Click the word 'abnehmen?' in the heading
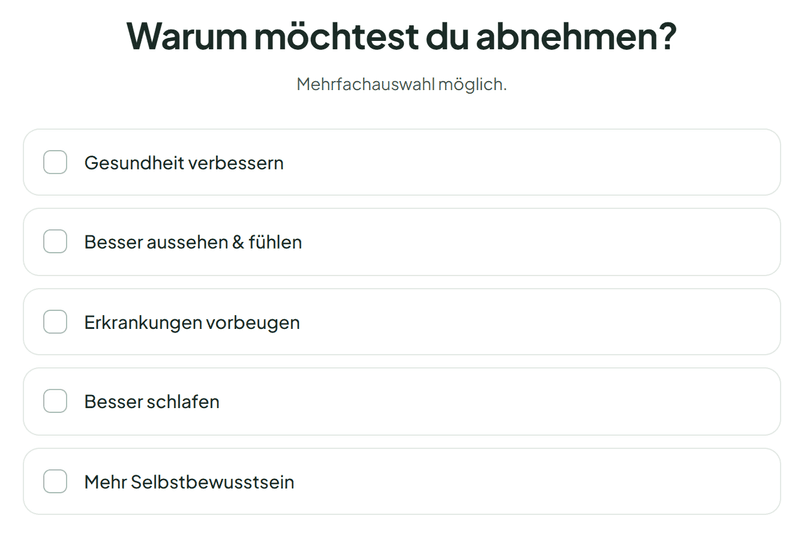The width and height of the screenshot is (810, 536). [x=576, y=36]
